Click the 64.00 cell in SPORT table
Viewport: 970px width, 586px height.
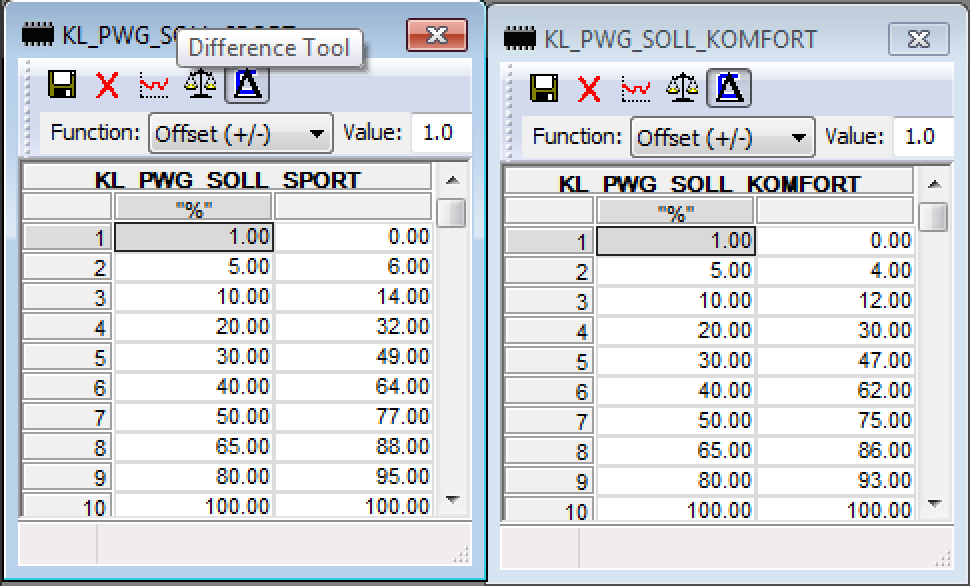pos(353,387)
